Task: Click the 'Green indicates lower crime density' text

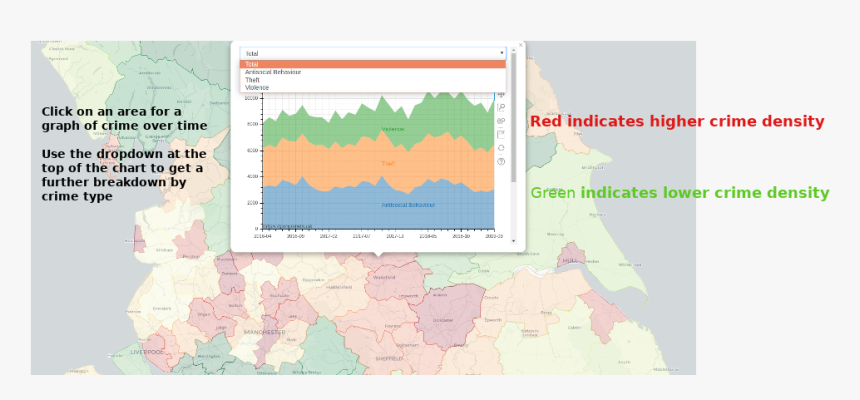Action: tap(680, 193)
